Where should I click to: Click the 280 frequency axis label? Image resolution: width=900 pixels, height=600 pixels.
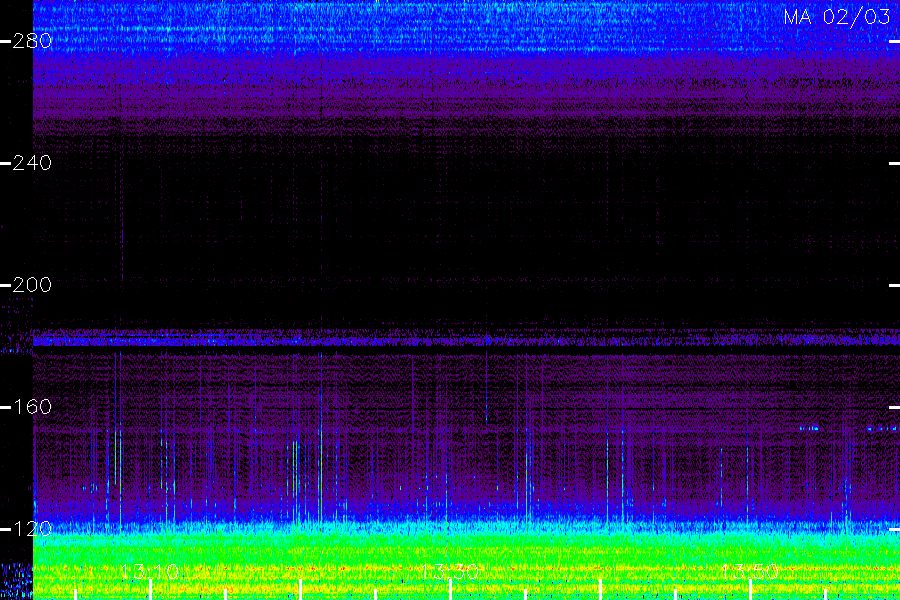pos(32,41)
